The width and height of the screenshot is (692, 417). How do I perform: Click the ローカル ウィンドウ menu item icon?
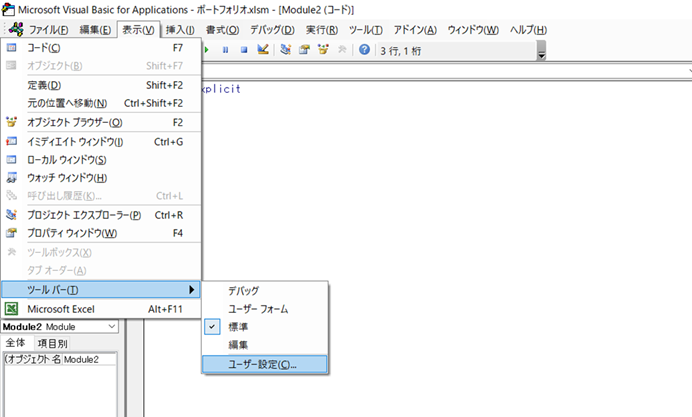click(11, 159)
